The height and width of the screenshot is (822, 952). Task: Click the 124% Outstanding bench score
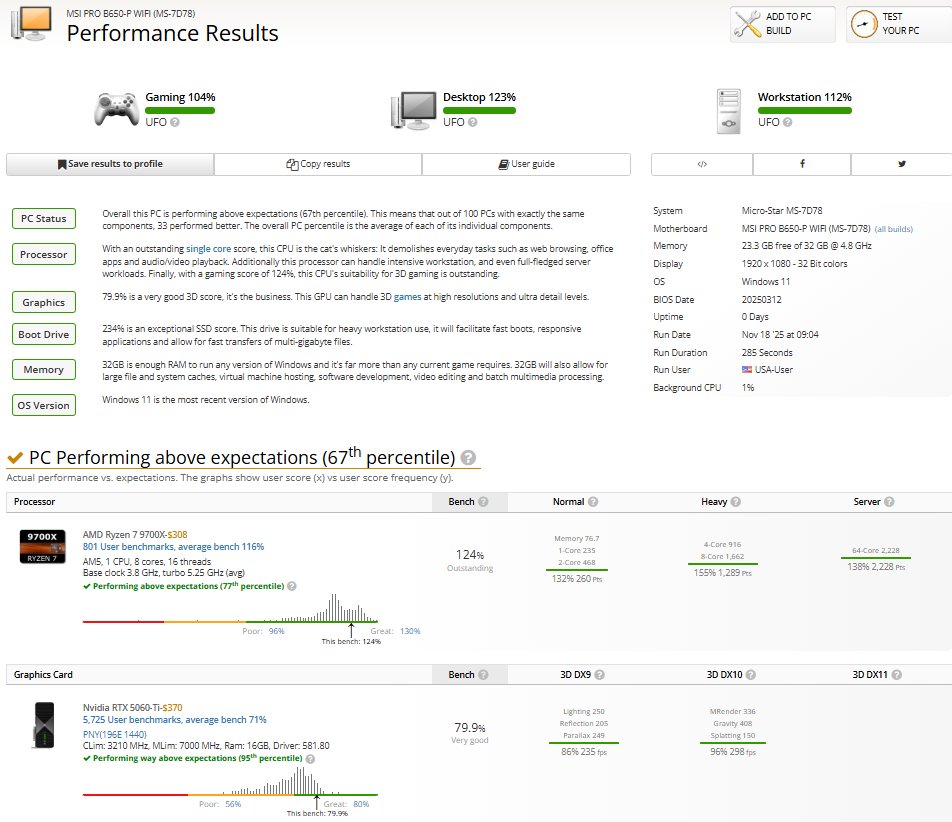point(470,560)
